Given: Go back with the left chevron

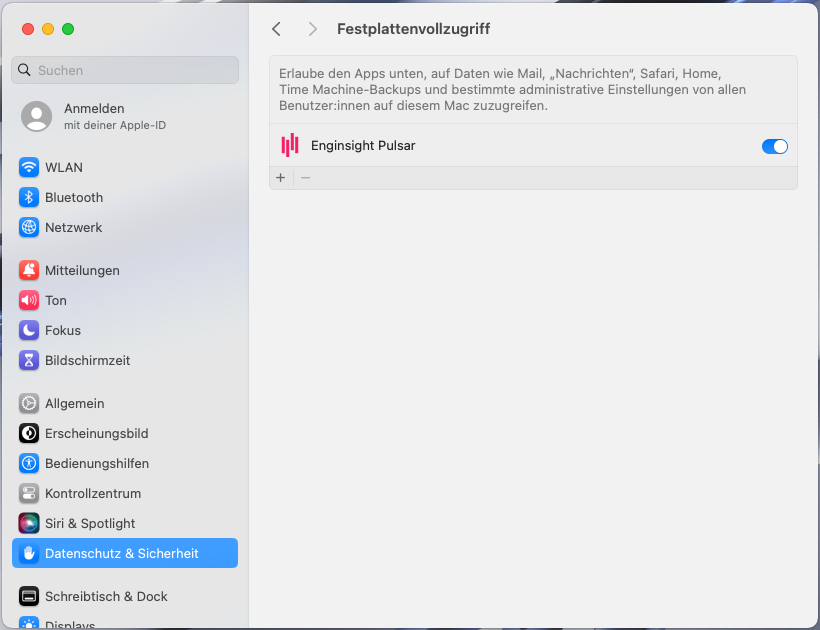Looking at the screenshot, I should coord(277,29).
